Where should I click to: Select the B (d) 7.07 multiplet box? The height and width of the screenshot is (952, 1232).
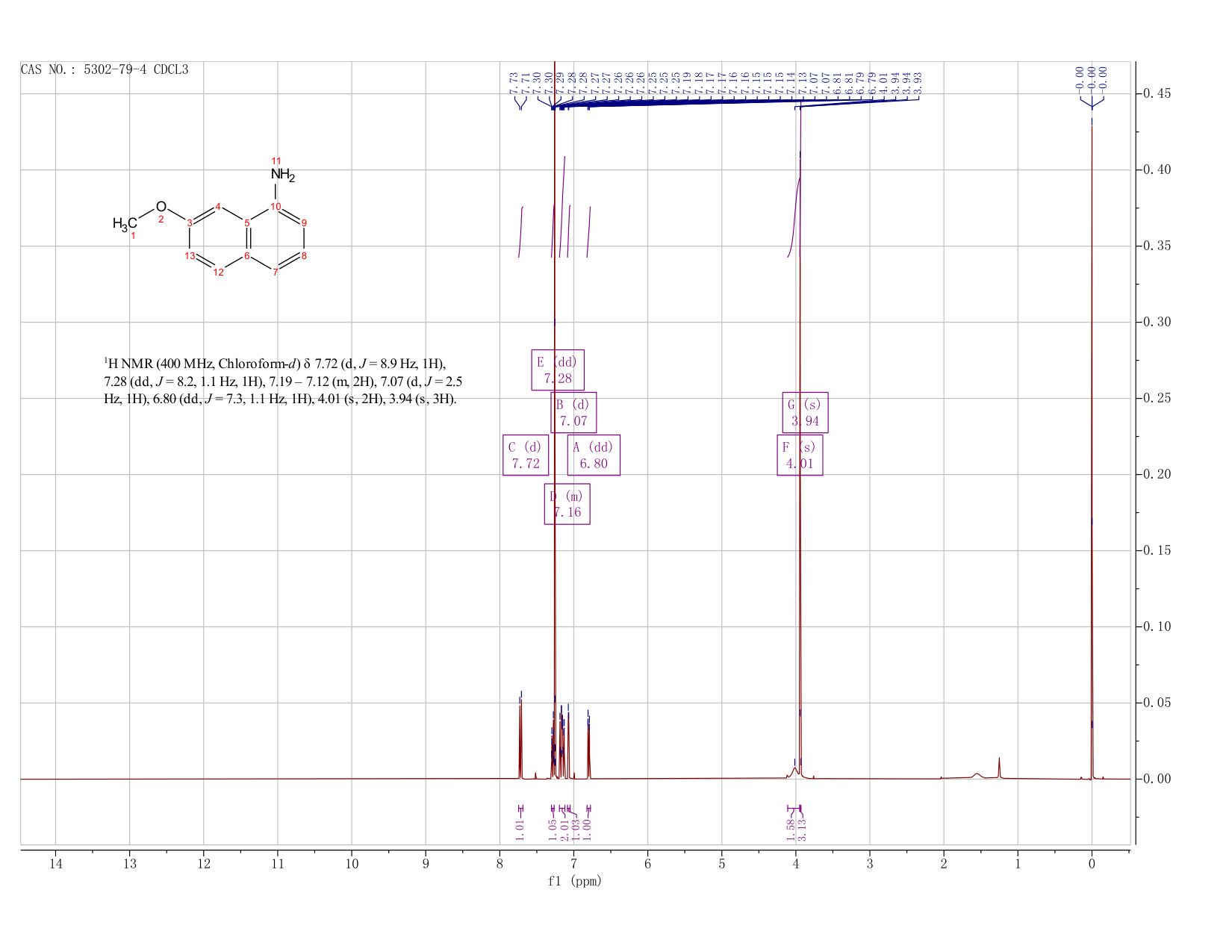tap(573, 412)
